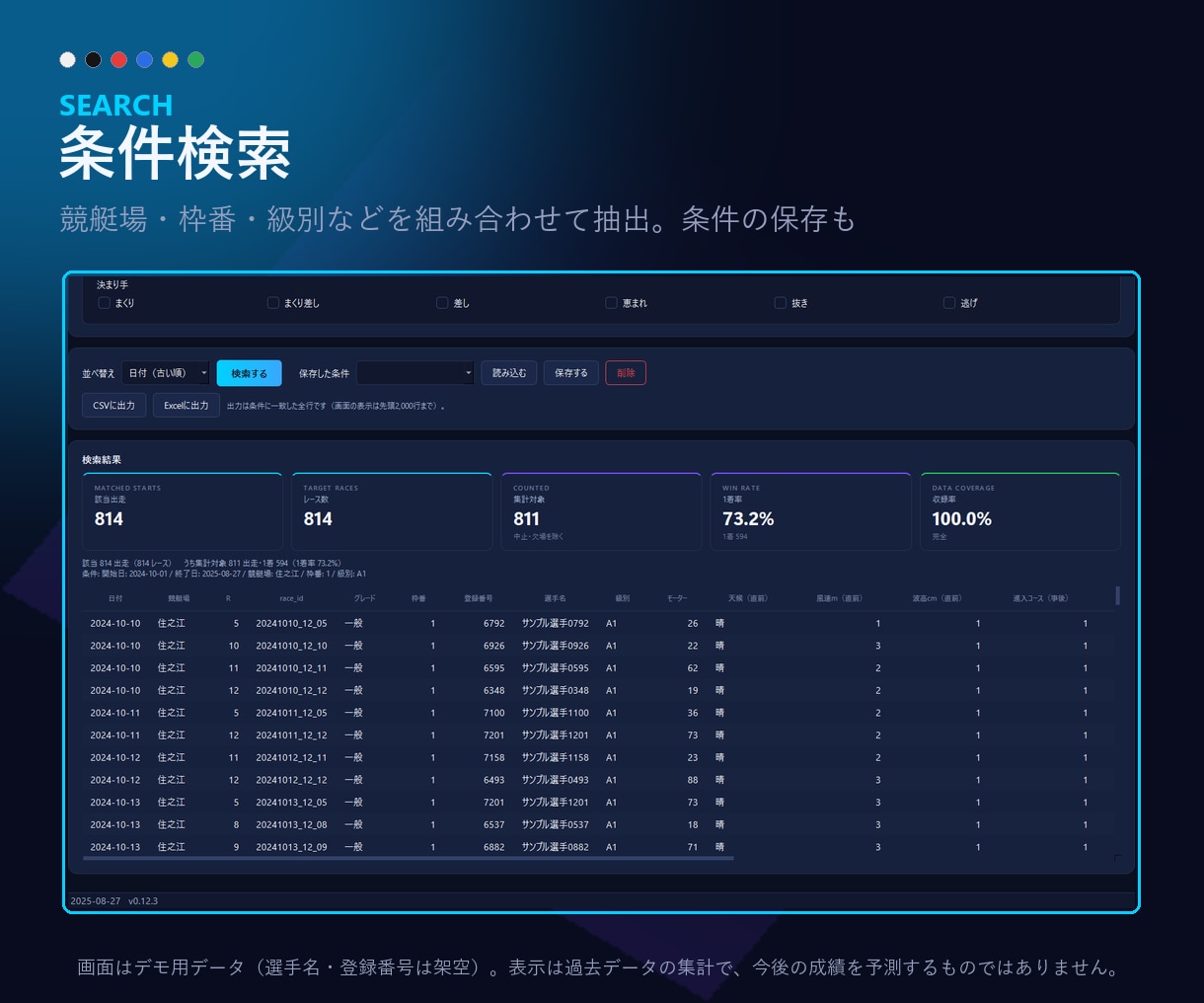This screenshot has width=1204, height=1003.
Task: Click the table's vertical scrollbar thumb
Action: click(x=1117, y=595)
